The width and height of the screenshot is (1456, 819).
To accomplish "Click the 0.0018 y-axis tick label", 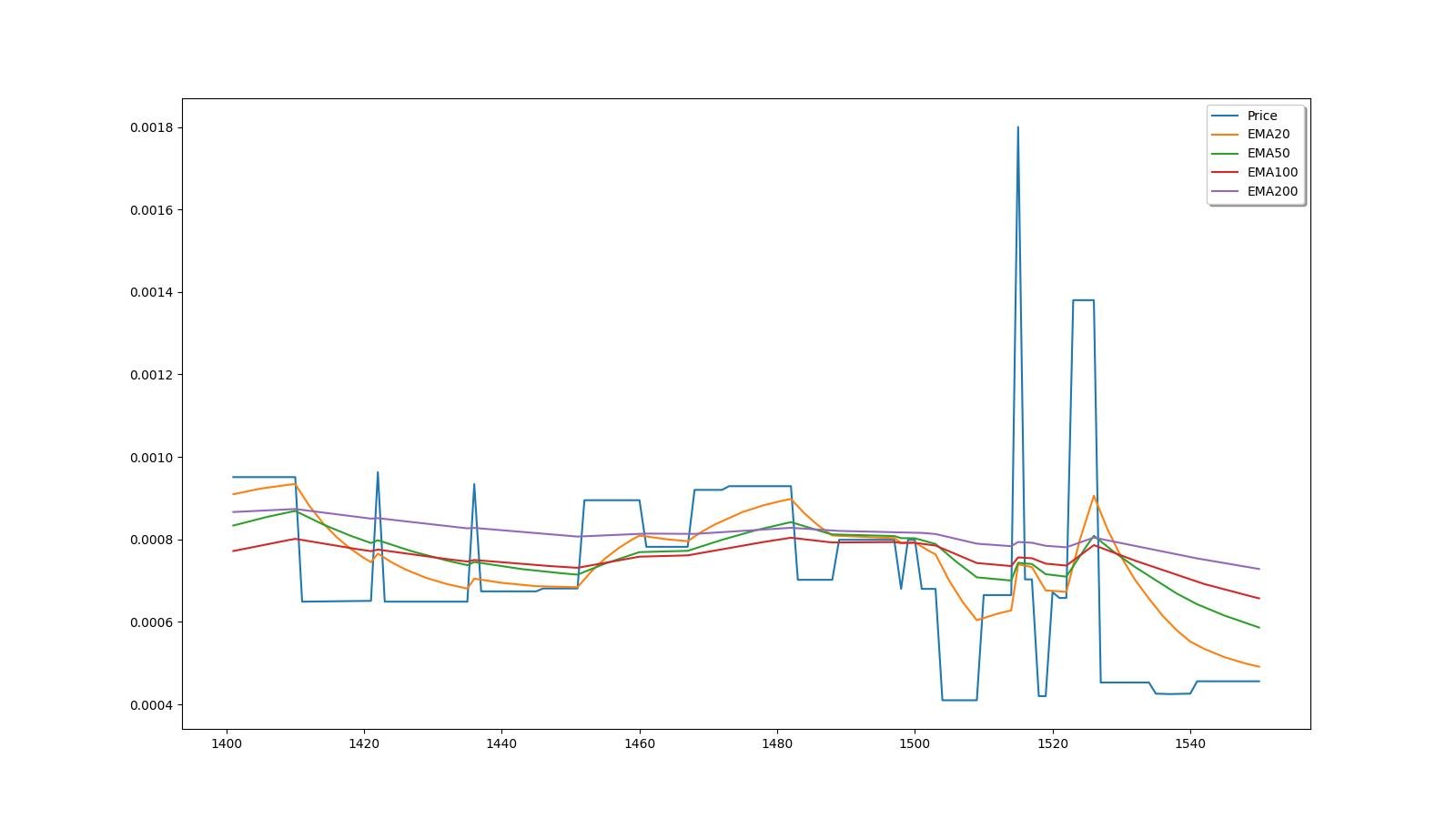I will 151,127.
